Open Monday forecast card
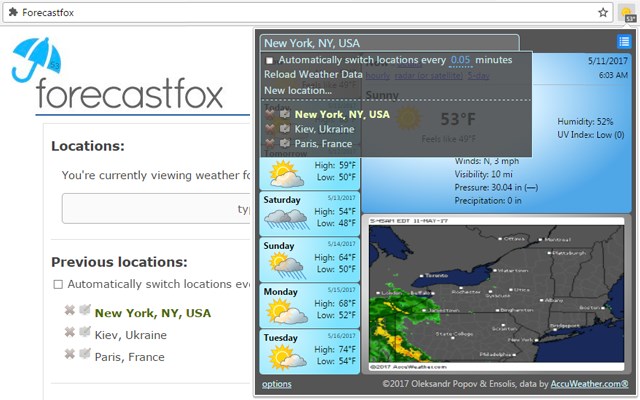Viewport: 640px width, 400px height. 310,306
